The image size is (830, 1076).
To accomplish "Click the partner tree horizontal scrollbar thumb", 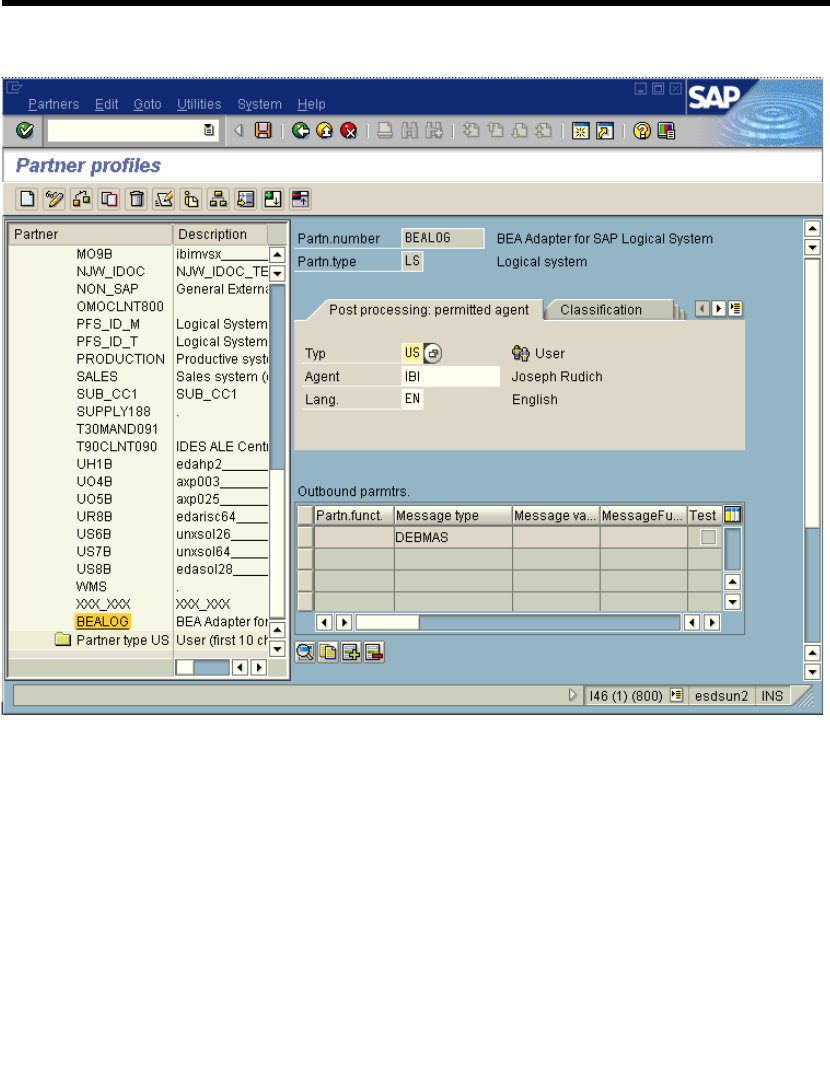I will pyautogui.click(x=185, y=667).
